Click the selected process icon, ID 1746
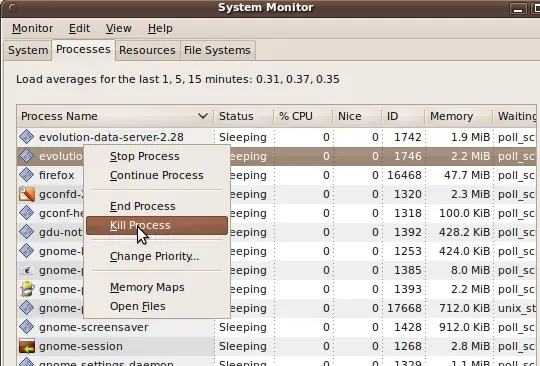Image resolution: width=540 pixels, height=366 pixels. click(27, 156)
